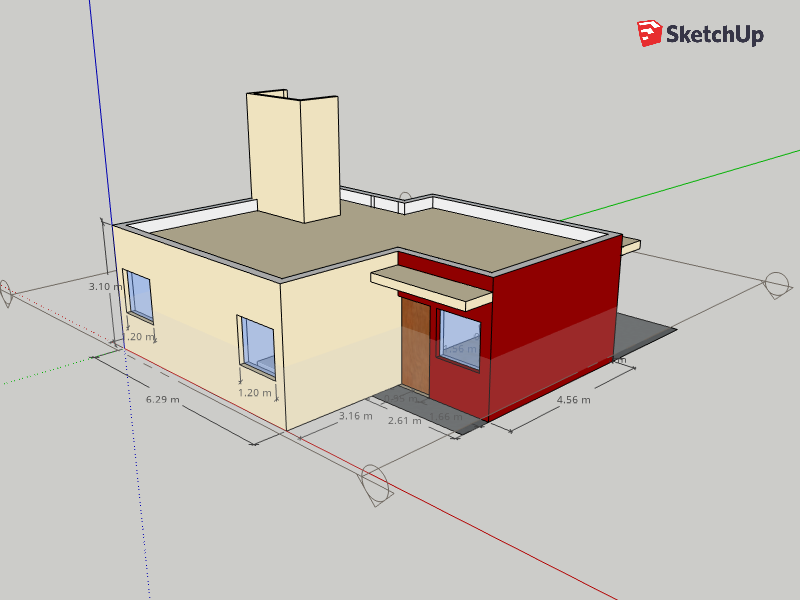Select the 4.56 m dimension label
Viewport: 800px width, 600px height.
point(573,400)
